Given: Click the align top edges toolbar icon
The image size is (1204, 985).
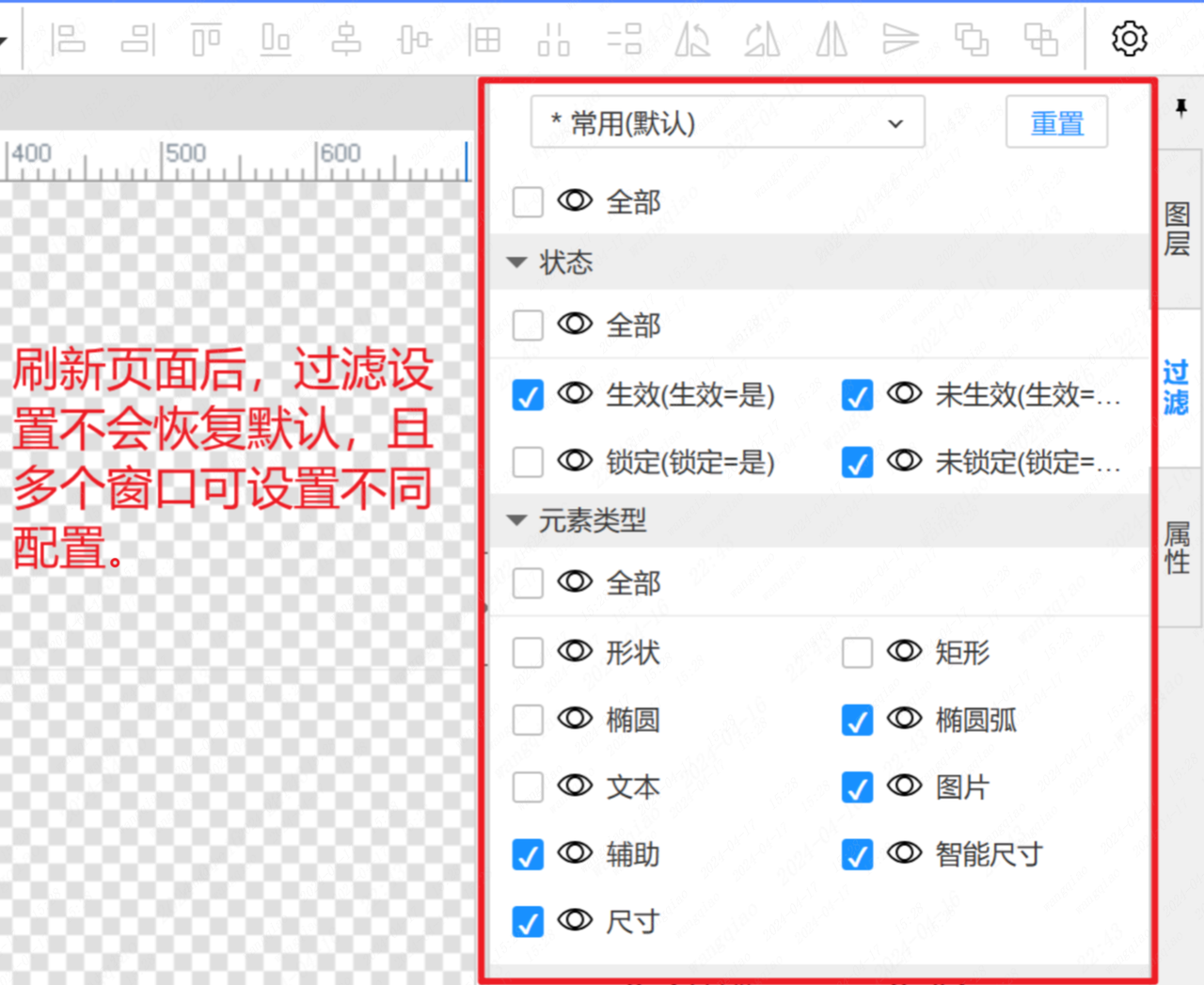Looking at the screenshot, I should point(206,40).
